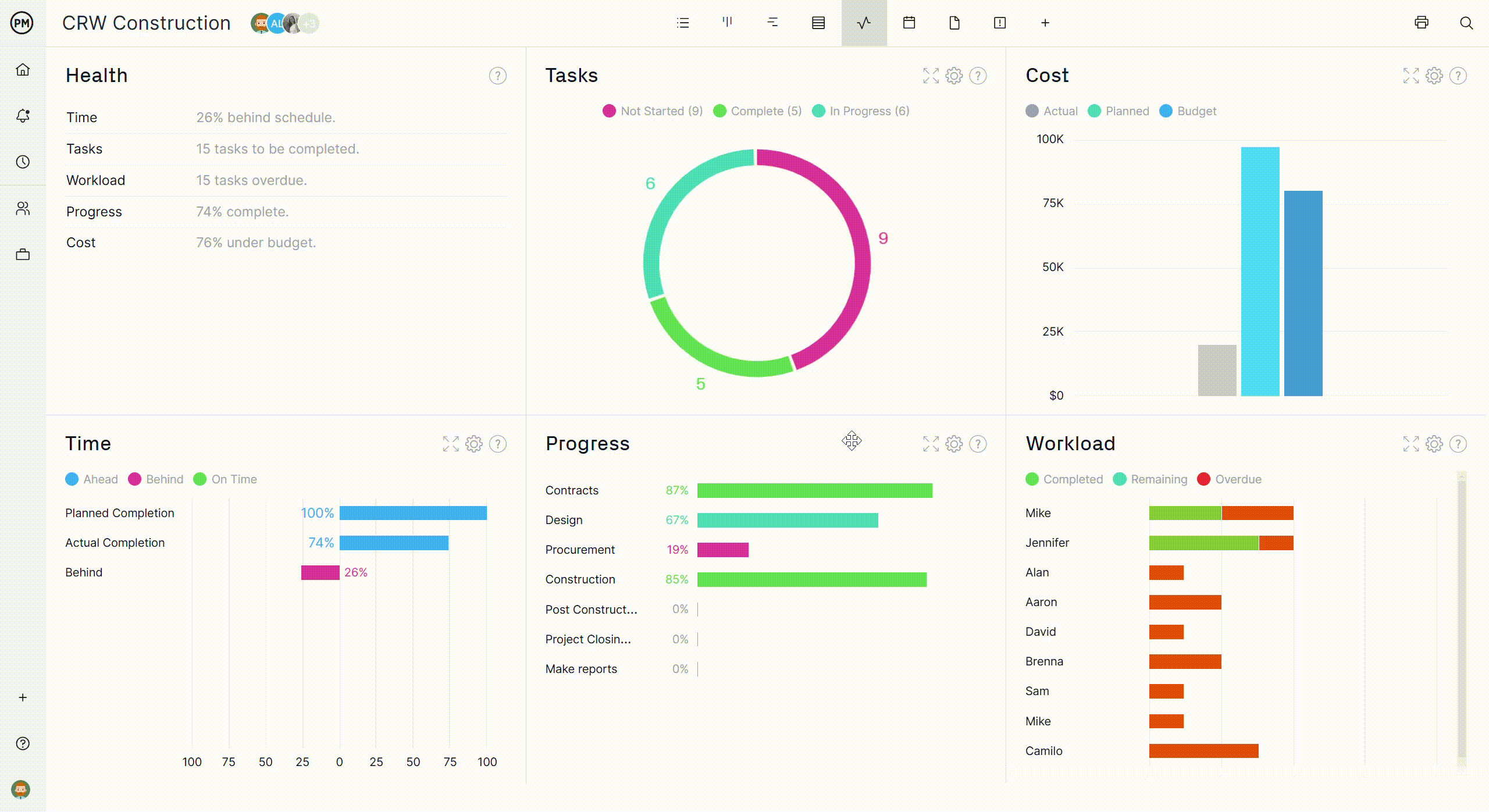Add a new view with top plus

pyautogui.click(x=1045, y=23)
